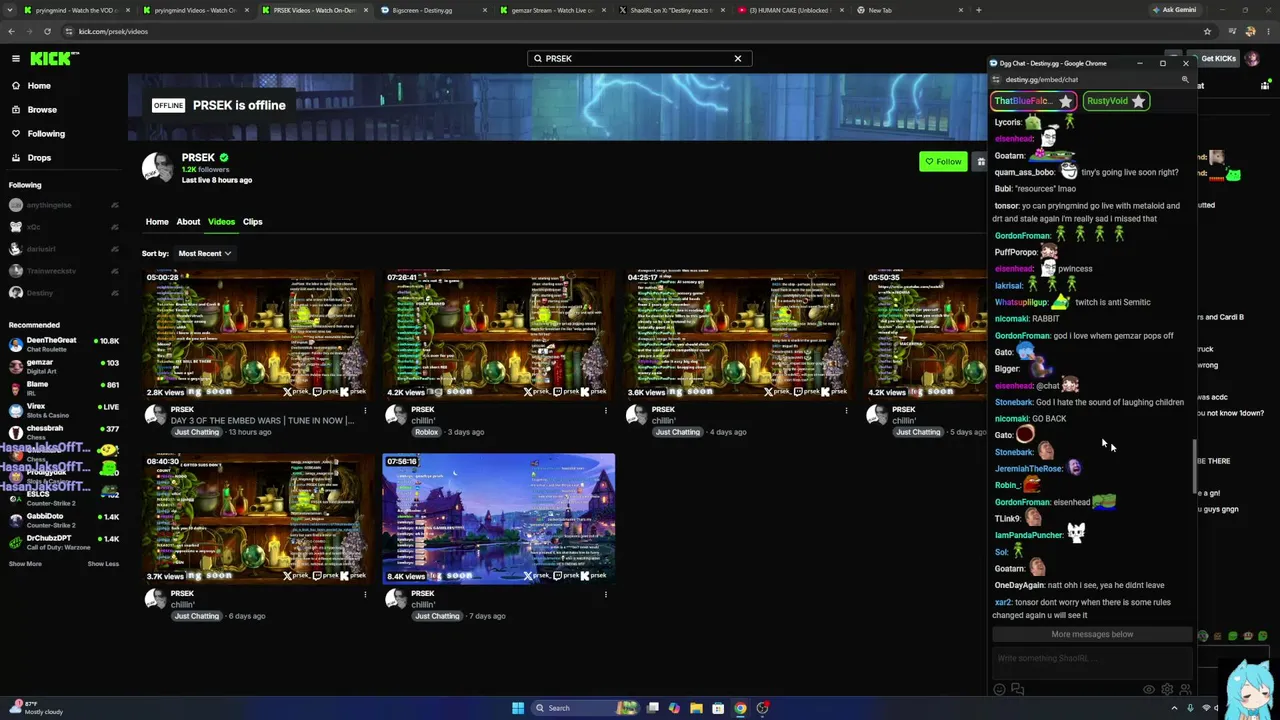1280x720 pixels.
Task: Open options menu for the 6 days ago video
Action: click(365, 594)
